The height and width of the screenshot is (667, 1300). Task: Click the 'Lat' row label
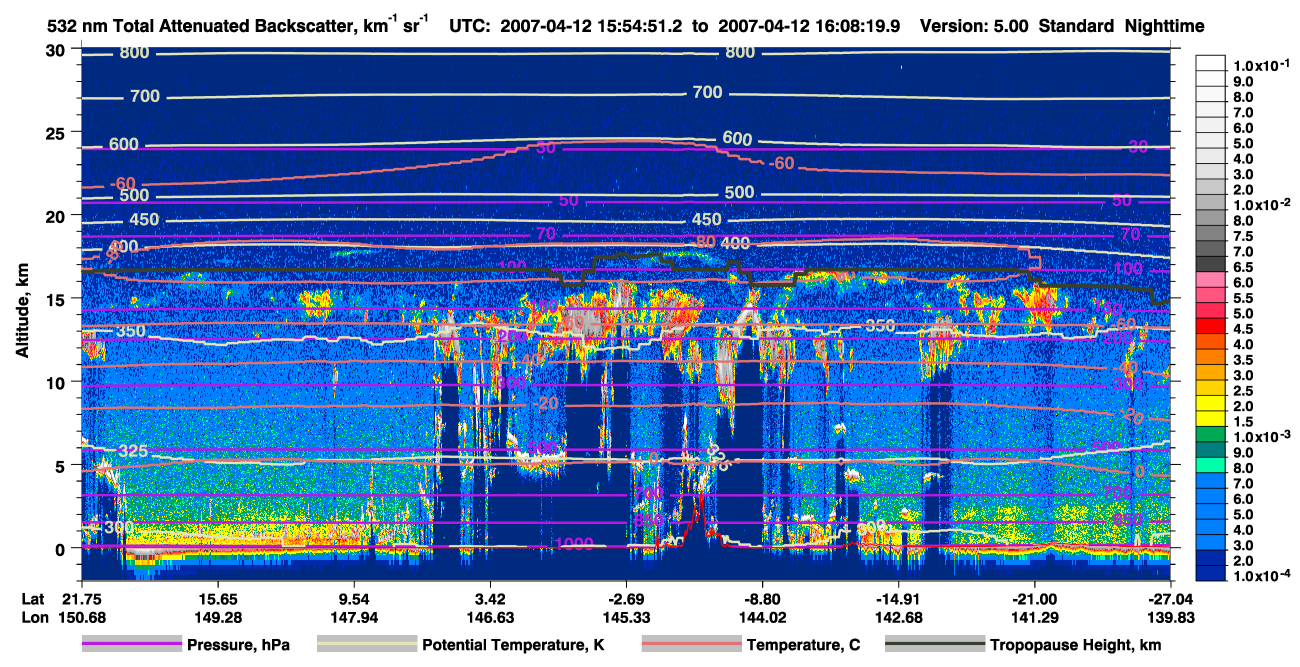coord(33,598)
